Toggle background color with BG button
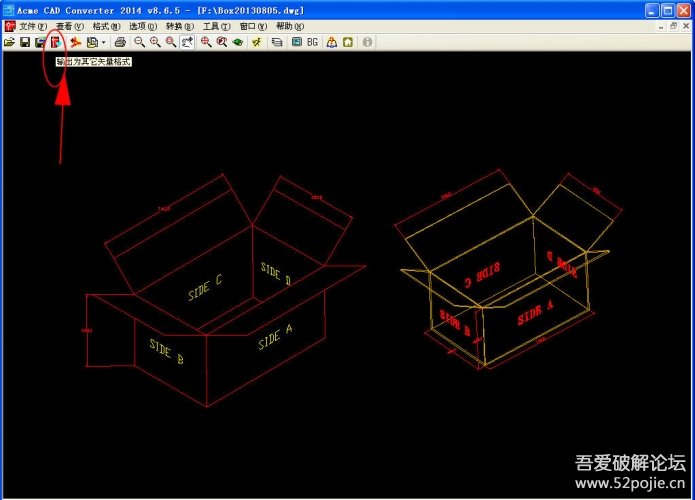This screenshot has height=500, width=695. tap(312, 43)
